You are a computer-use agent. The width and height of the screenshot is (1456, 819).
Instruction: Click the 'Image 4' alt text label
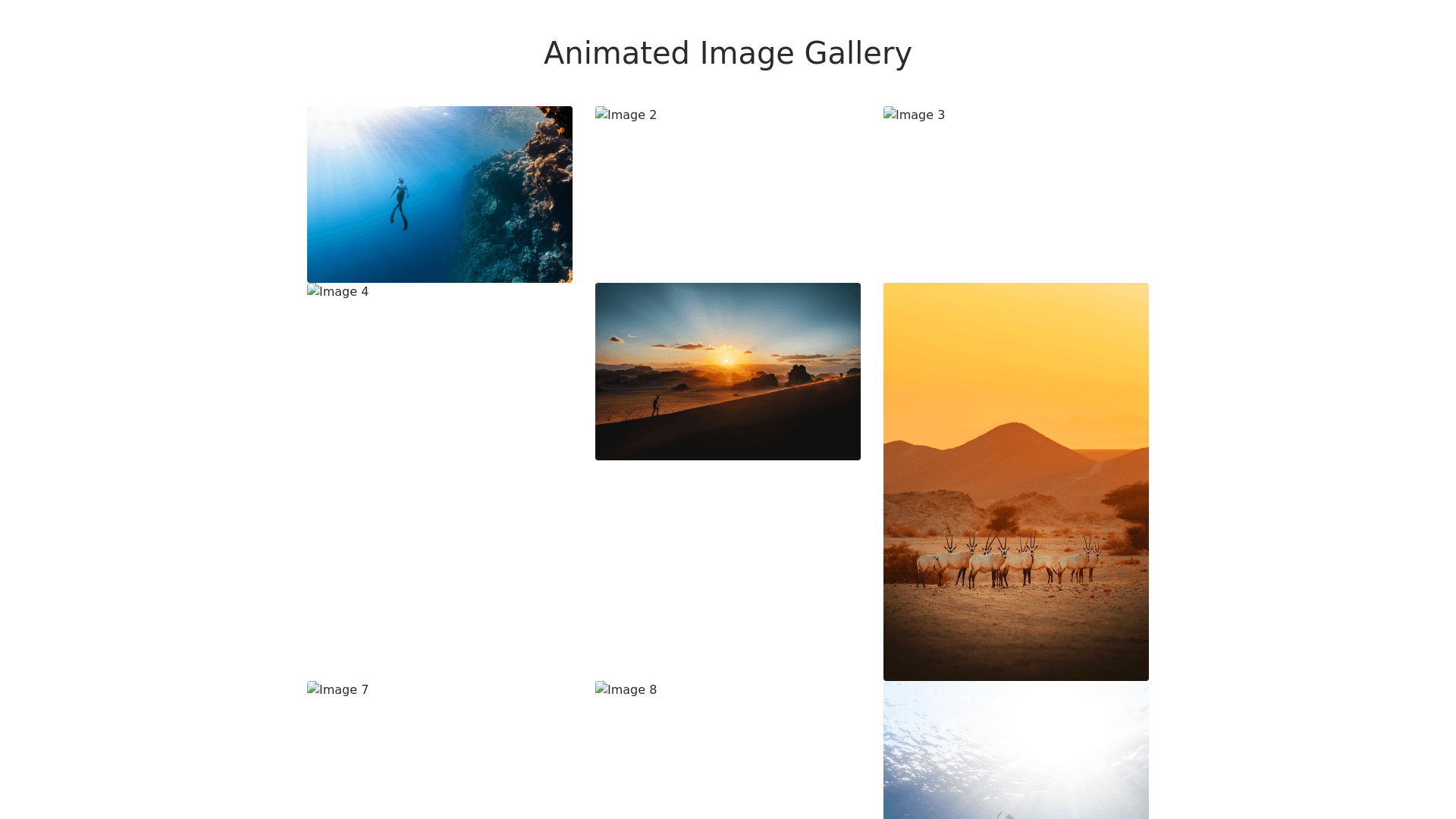[x=344, y=292]
